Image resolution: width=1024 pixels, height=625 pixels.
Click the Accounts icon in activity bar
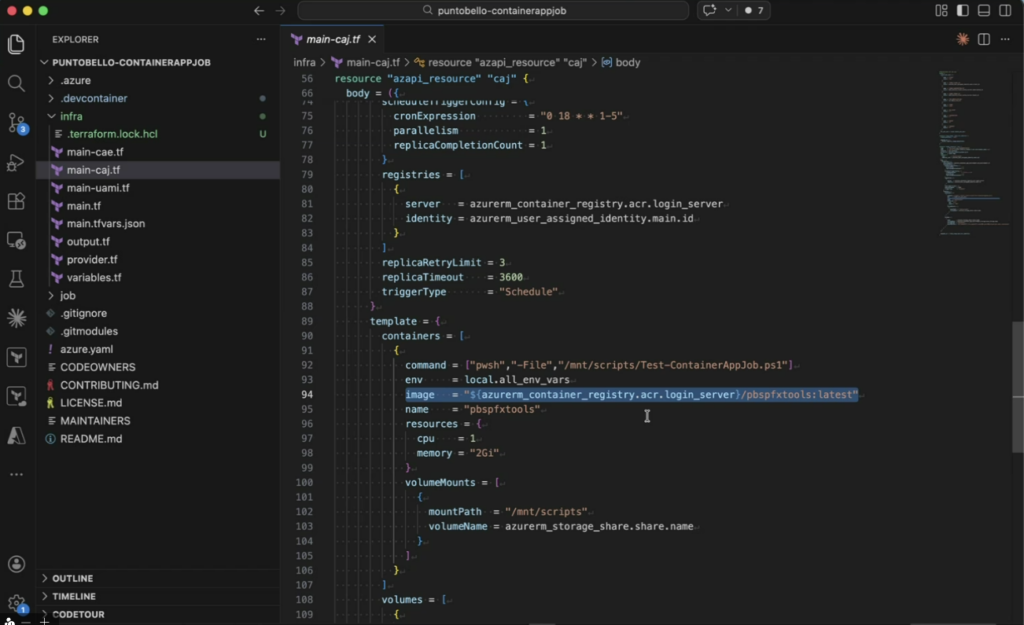(x=16, y=565)
